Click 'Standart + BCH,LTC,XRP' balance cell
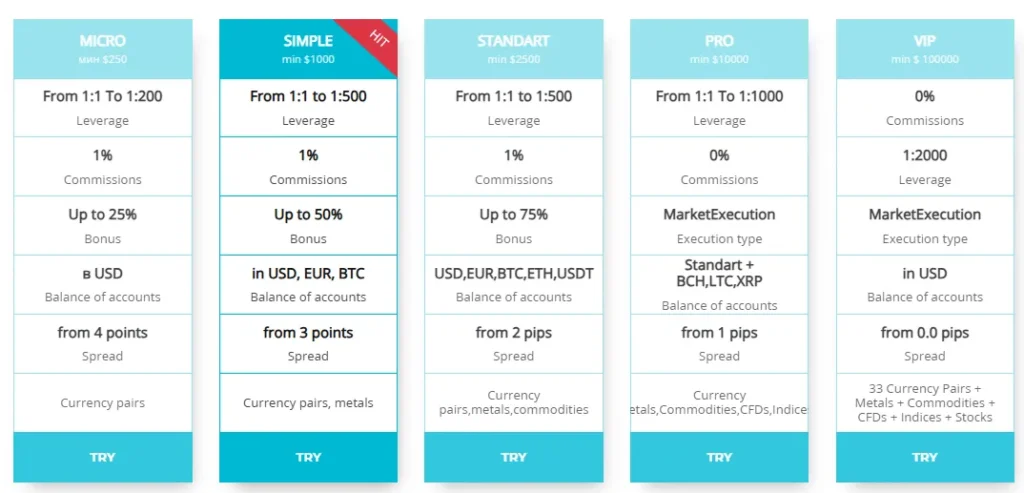Screen dimensions: 1024x493 [719, 284]
